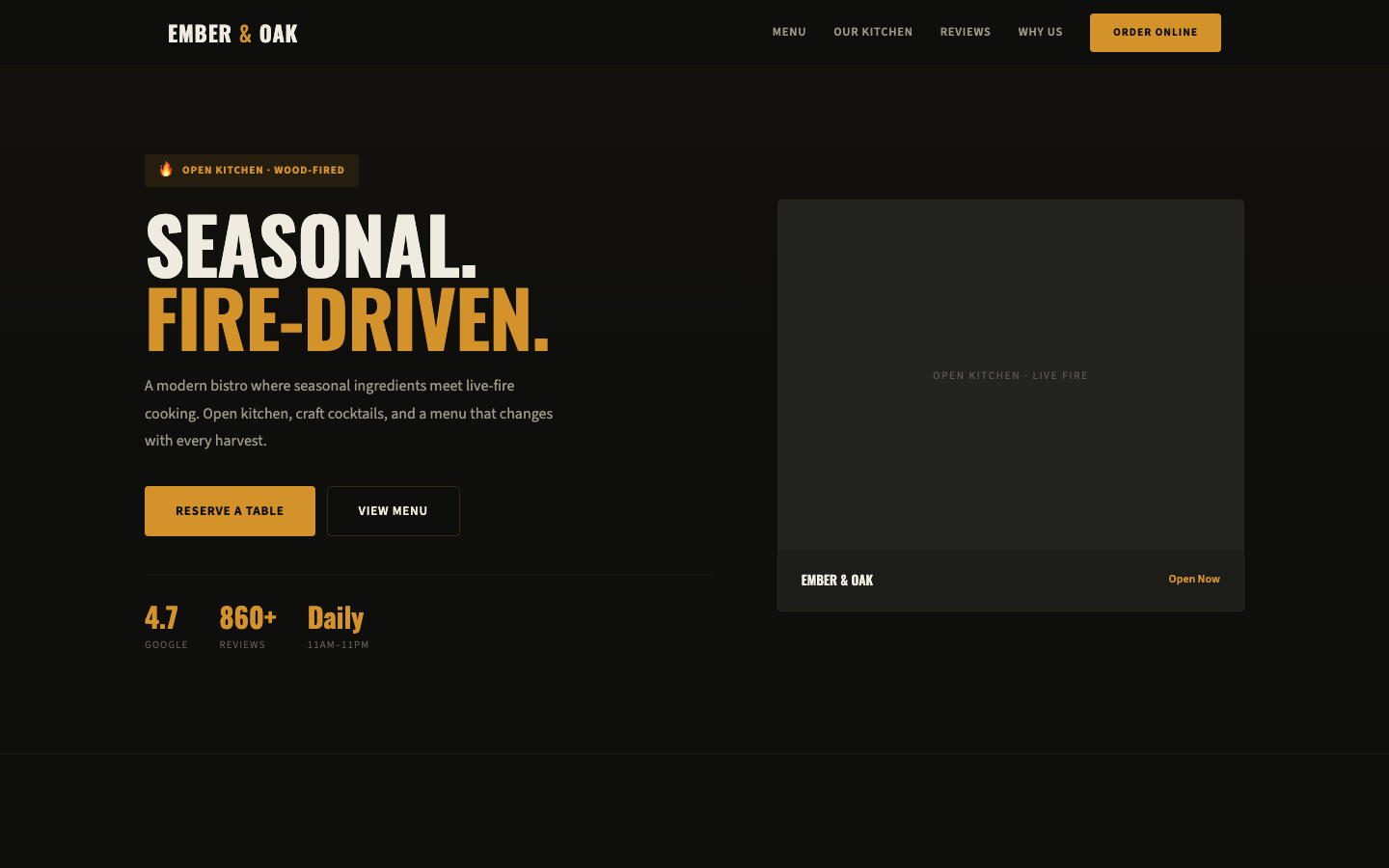
Task: Go to Our Kitchen section
Action: pos(872,32)
